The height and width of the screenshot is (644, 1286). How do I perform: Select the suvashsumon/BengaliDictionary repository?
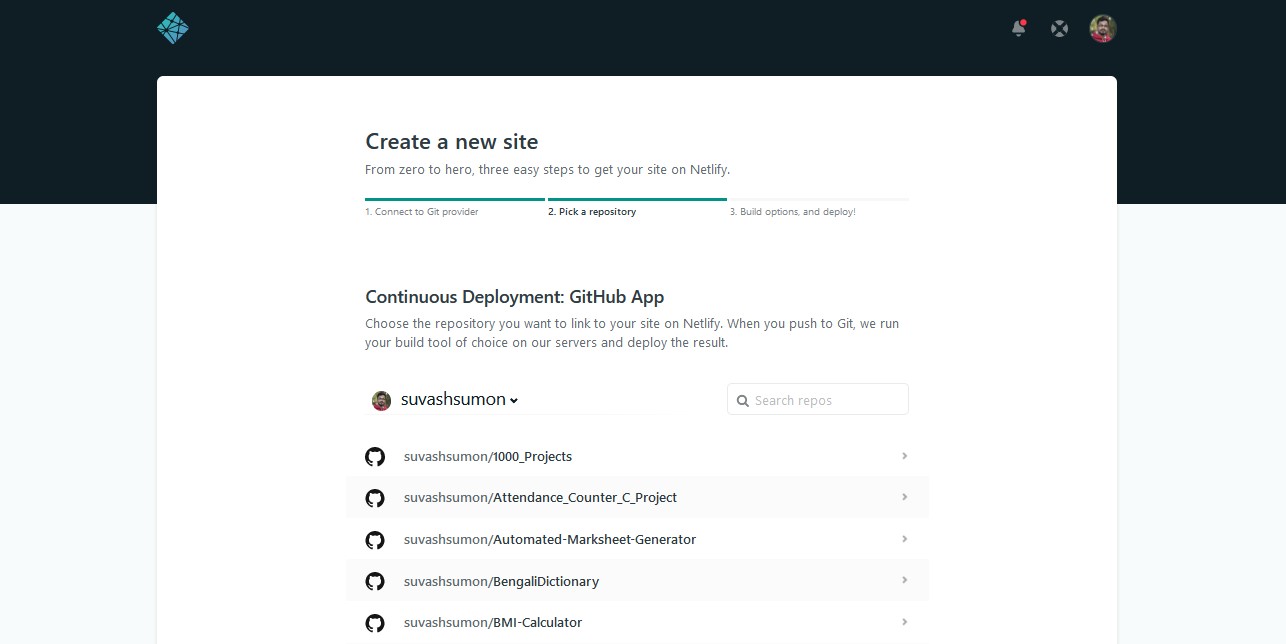[638, 581]
